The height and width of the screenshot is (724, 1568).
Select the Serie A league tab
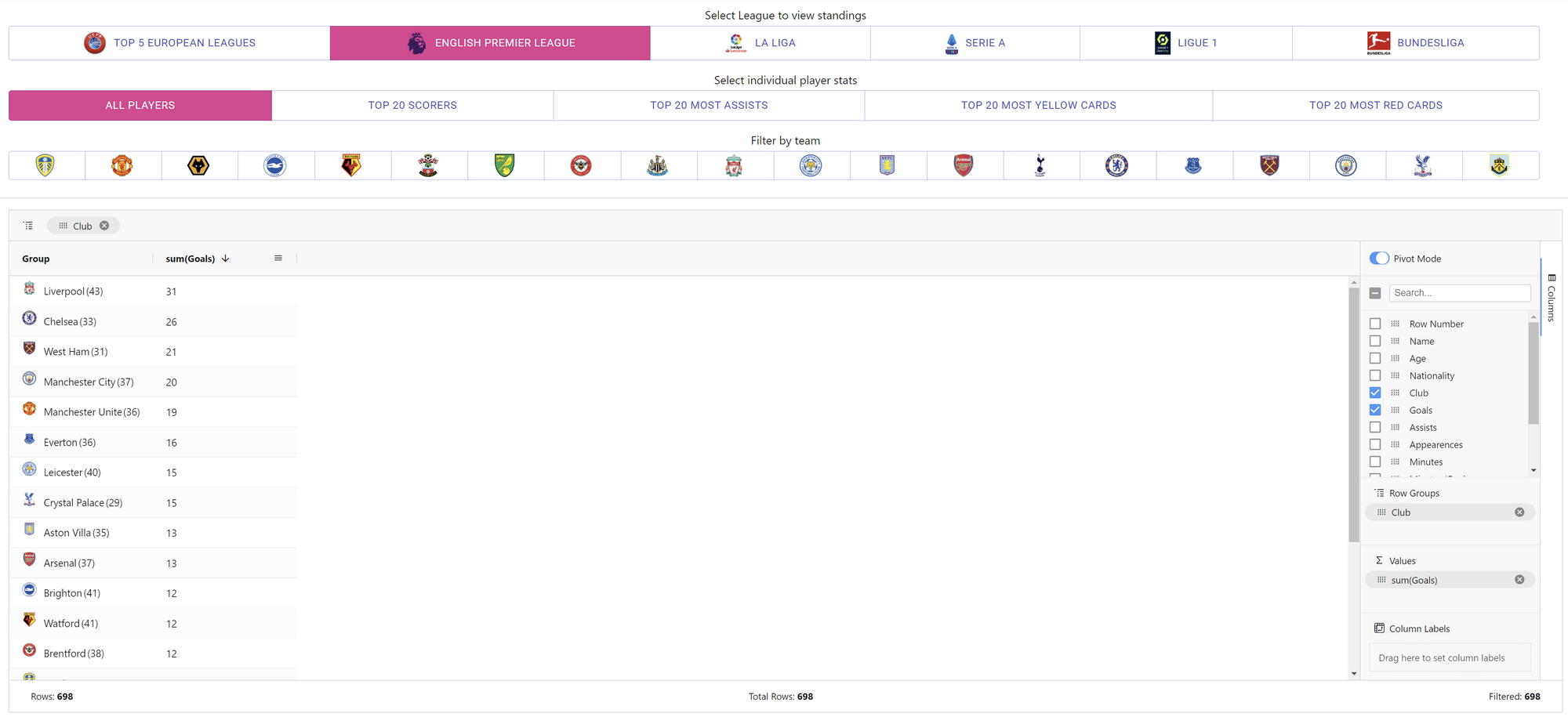point(975,43)
